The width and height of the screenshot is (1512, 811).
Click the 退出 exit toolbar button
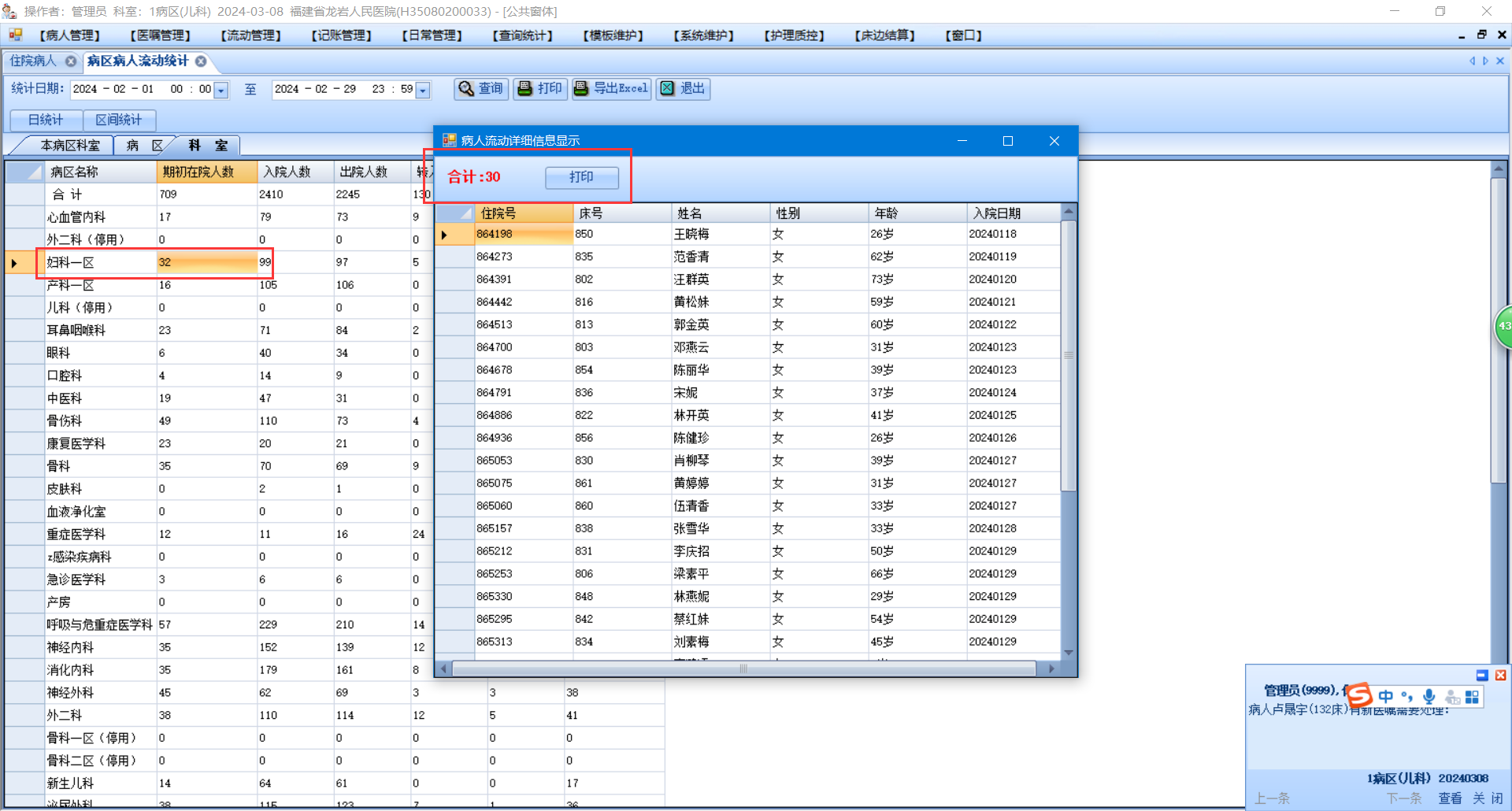click(683, 89)
